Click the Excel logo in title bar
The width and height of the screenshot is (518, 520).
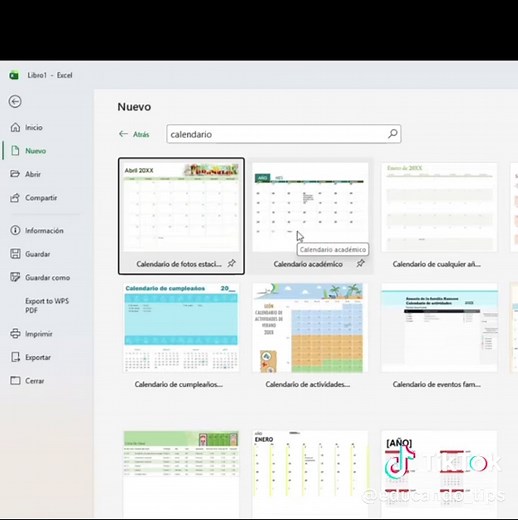coord(14,75)
